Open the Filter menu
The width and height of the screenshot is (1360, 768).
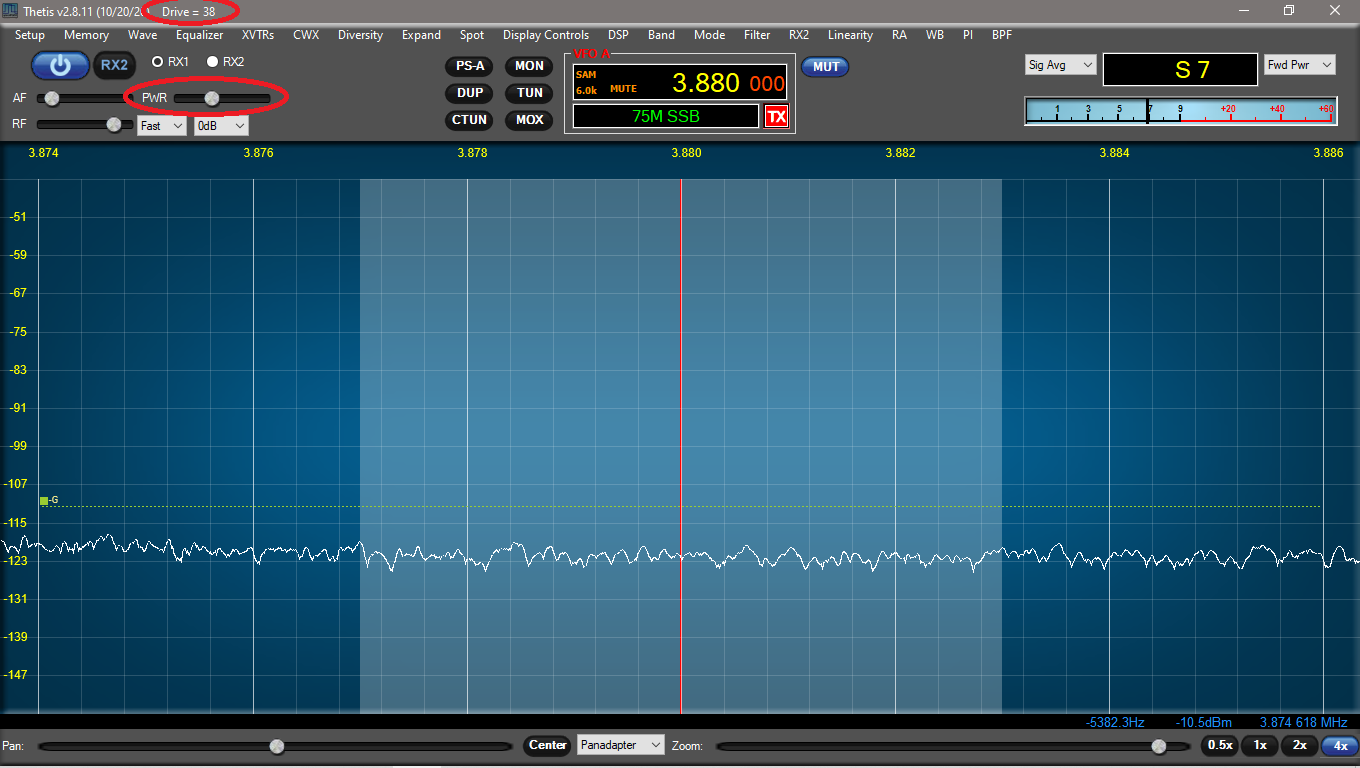point(757,35)
